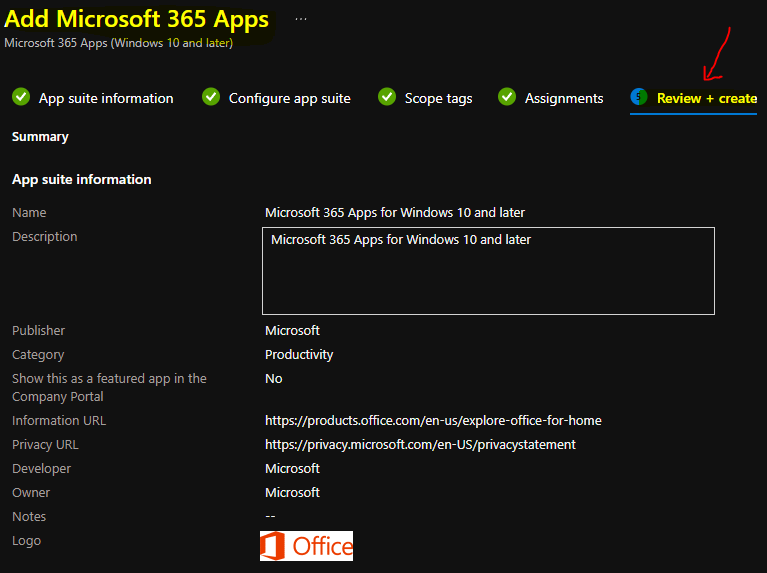Image resolution: width=767 pixels, height=573 pixels.
Task: Click the green check icon of Configure app suite
Action: pyautogui.click(x=211, y=97)
